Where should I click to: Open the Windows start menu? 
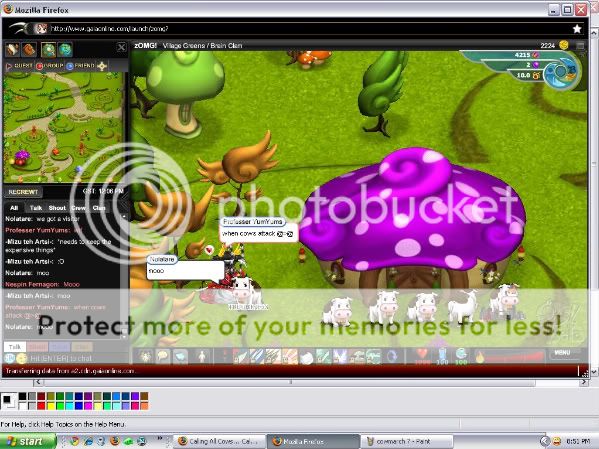pyautogui.click(x=27, y=441)
